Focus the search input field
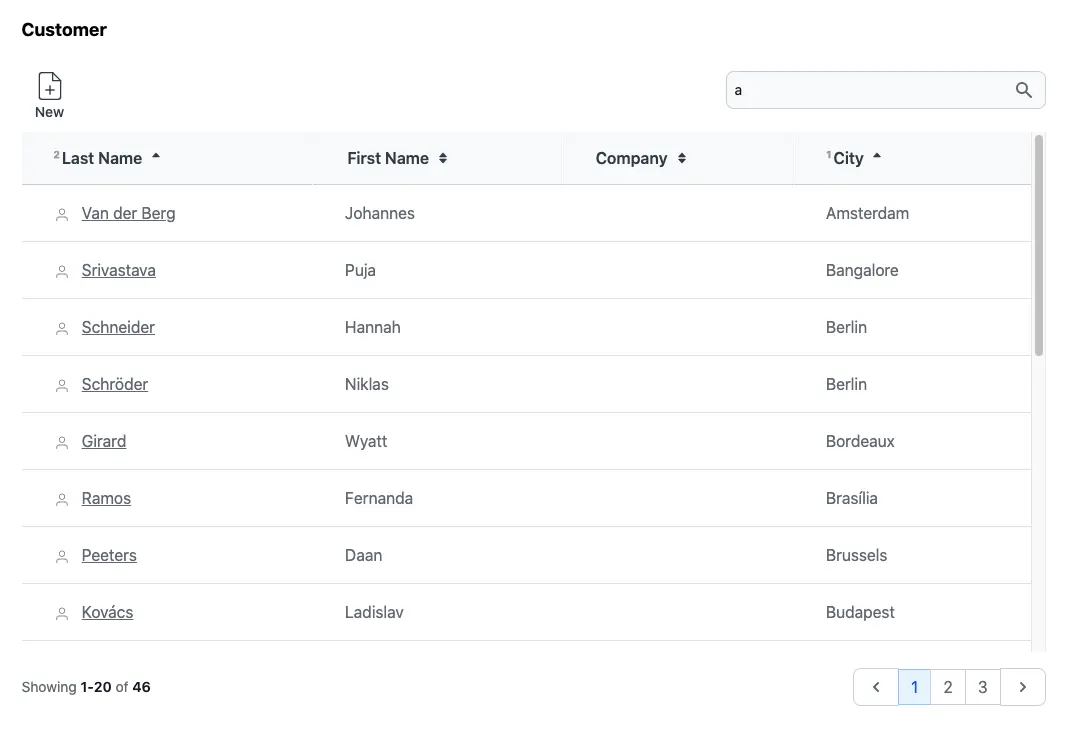1086x732 pixels. pos(870,90)
